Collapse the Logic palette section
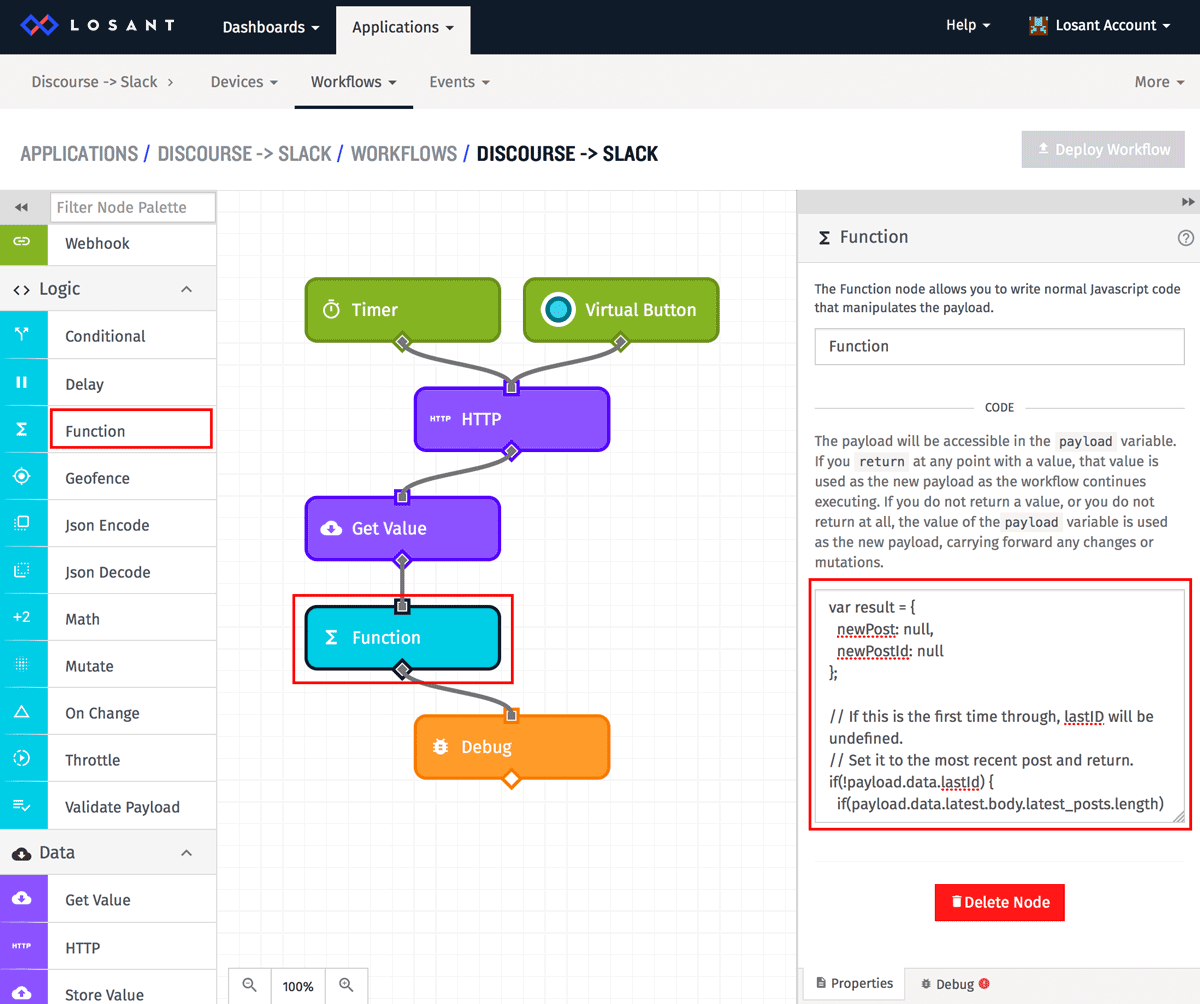The height and width of the screenshot is (1004, 1200). pyautogui.click(x=186, y=289)
